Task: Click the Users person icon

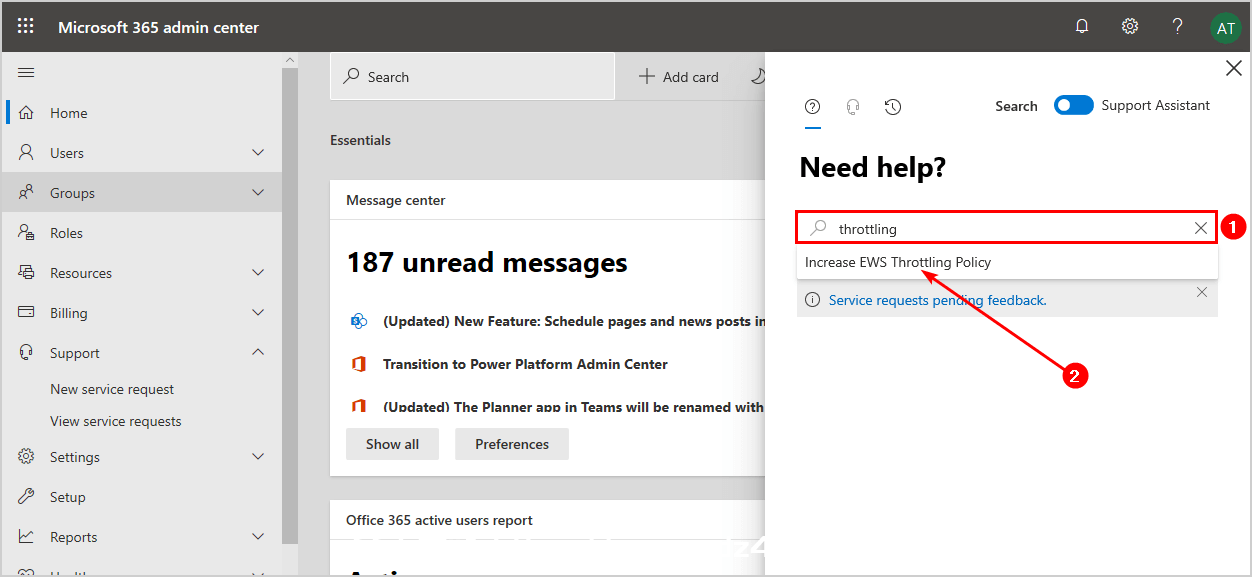Action: pyautogui.click(x=27, y=153)
